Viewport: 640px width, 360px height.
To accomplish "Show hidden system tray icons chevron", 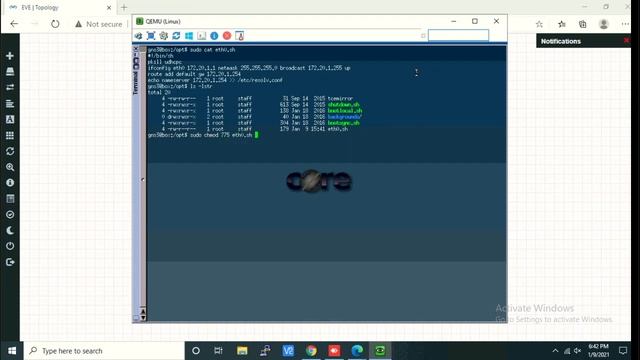I will point(555,351).
